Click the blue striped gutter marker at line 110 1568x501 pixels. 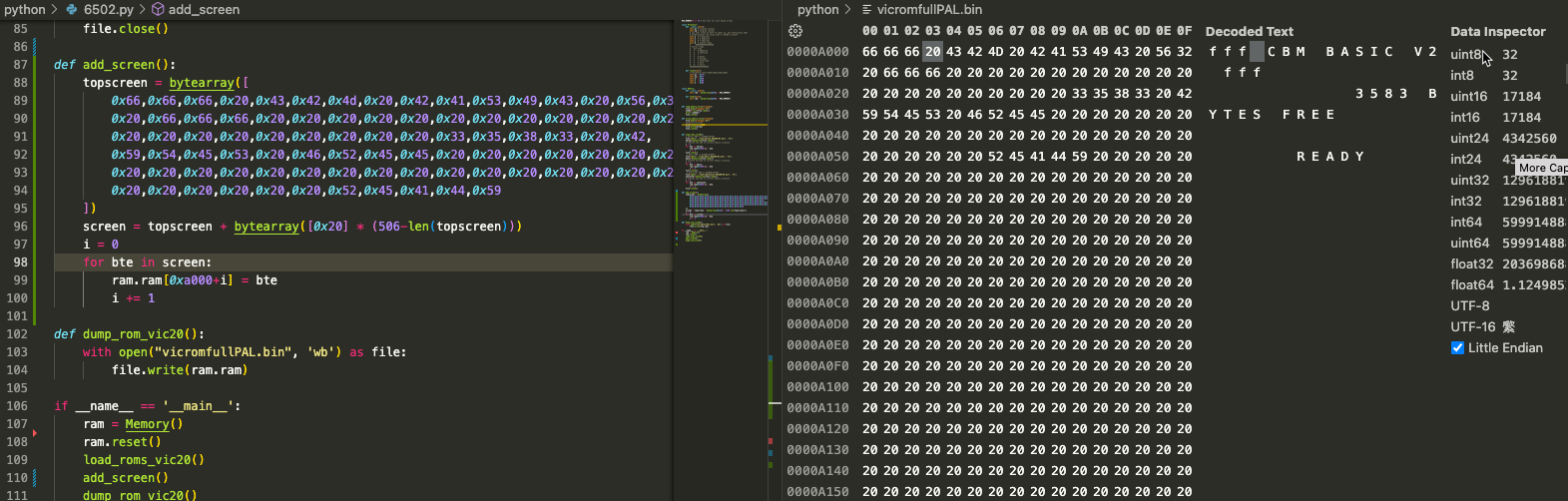click(x=35, y=478)
